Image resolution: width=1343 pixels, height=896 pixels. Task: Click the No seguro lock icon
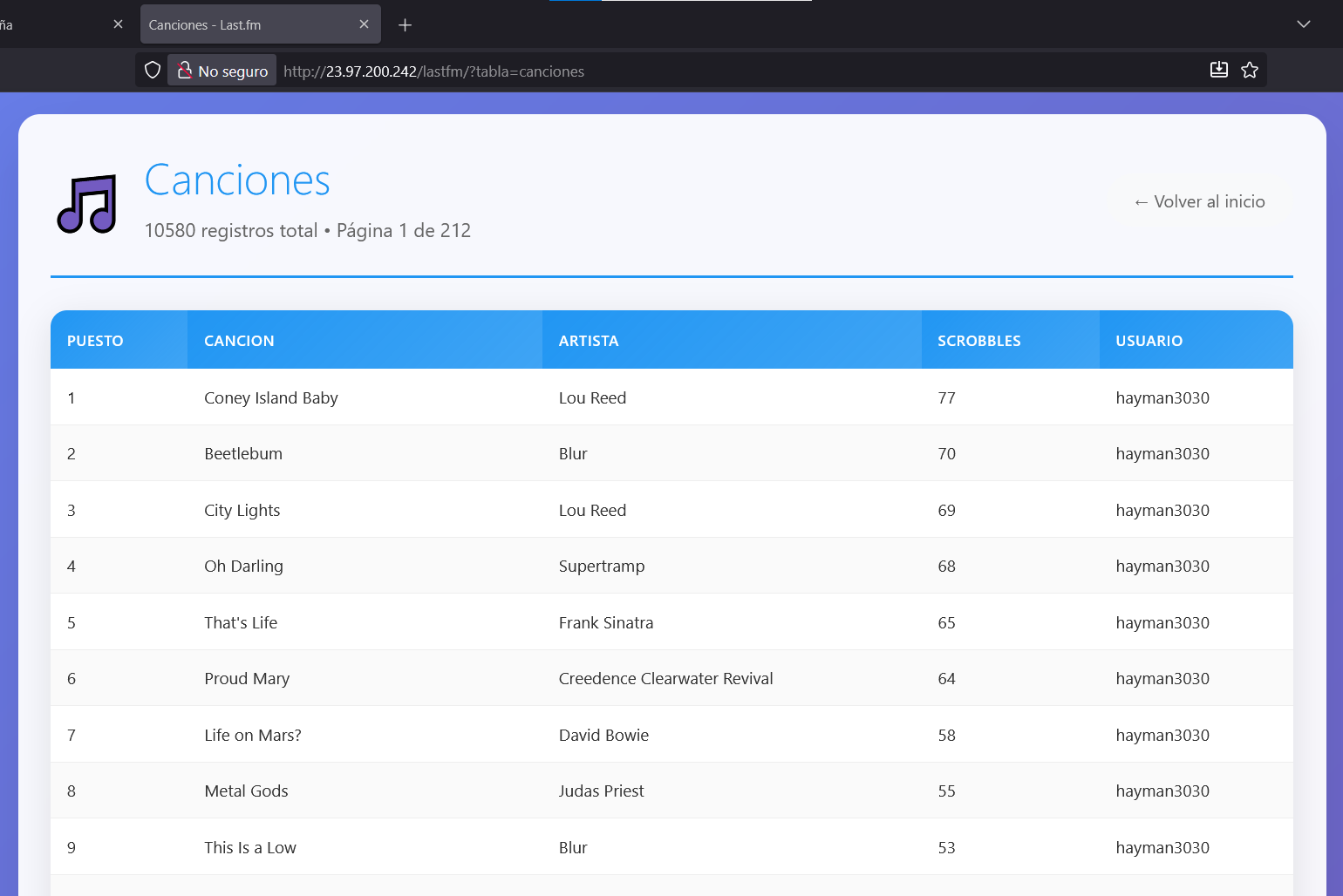(184, 71)
